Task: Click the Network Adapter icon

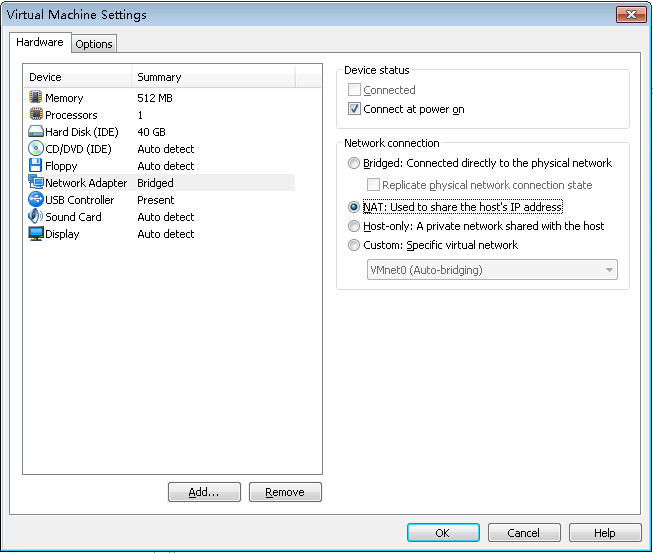Action: pyautogui.click(x=36, y=182)
